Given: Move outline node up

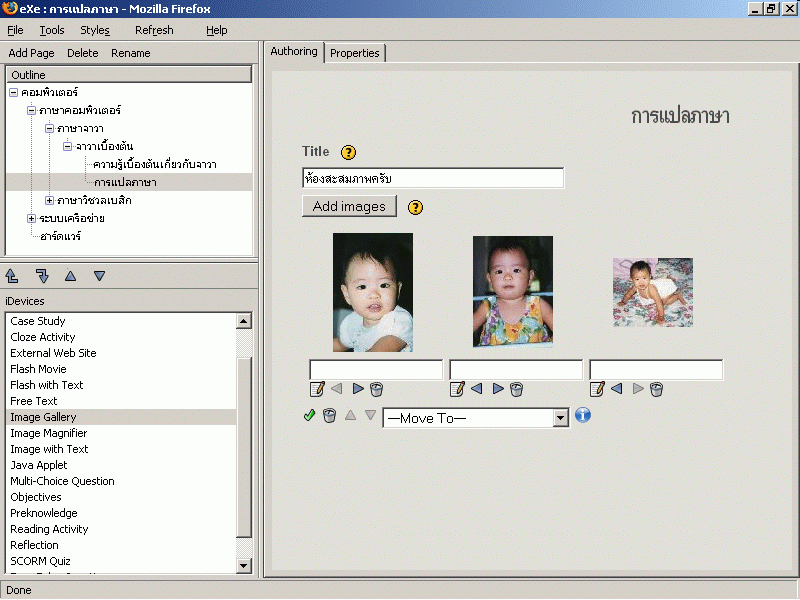Looking at the screenshot, I should point(70,276).
